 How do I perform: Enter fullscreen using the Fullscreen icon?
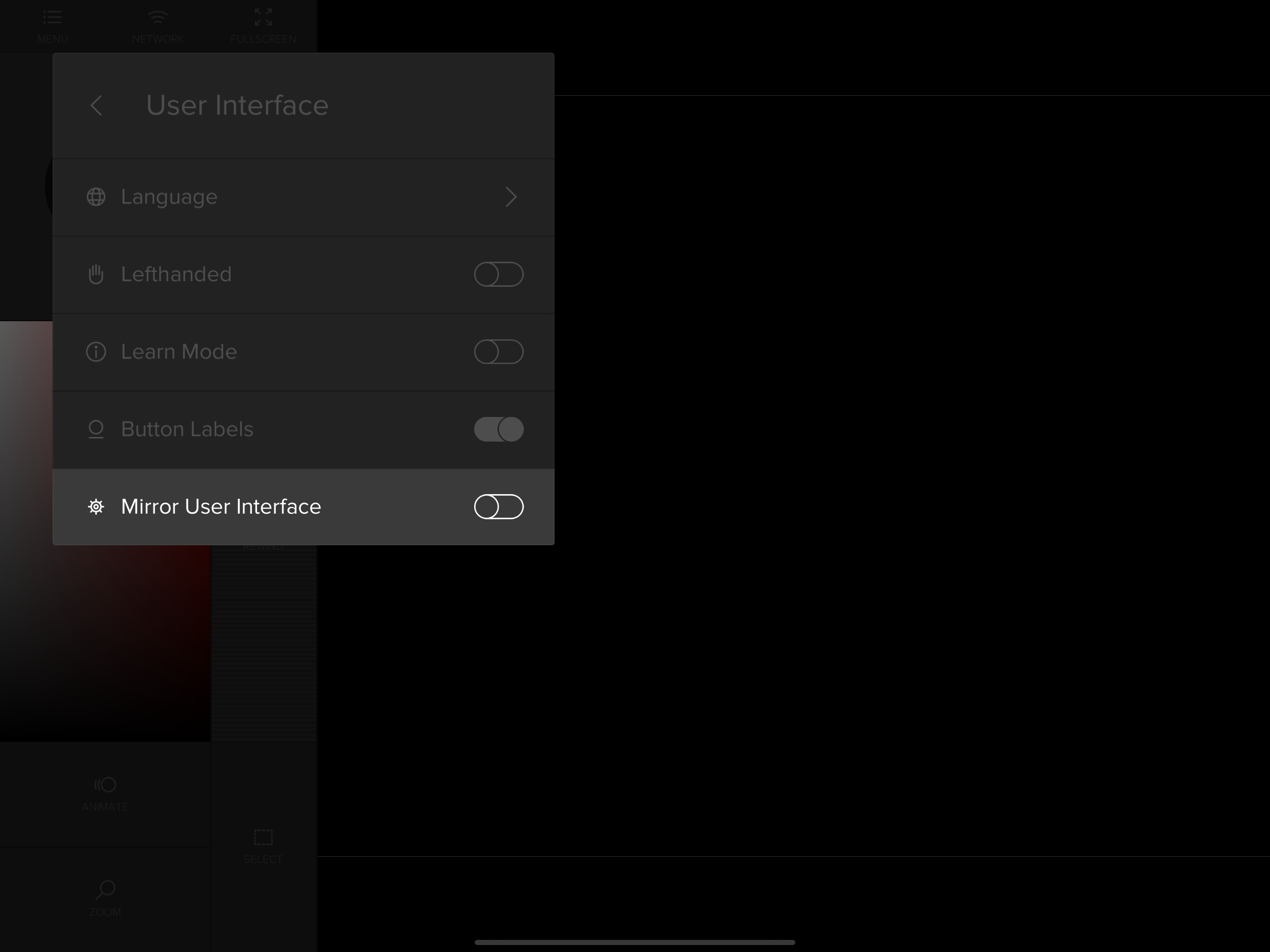click(x=263, y=17)
